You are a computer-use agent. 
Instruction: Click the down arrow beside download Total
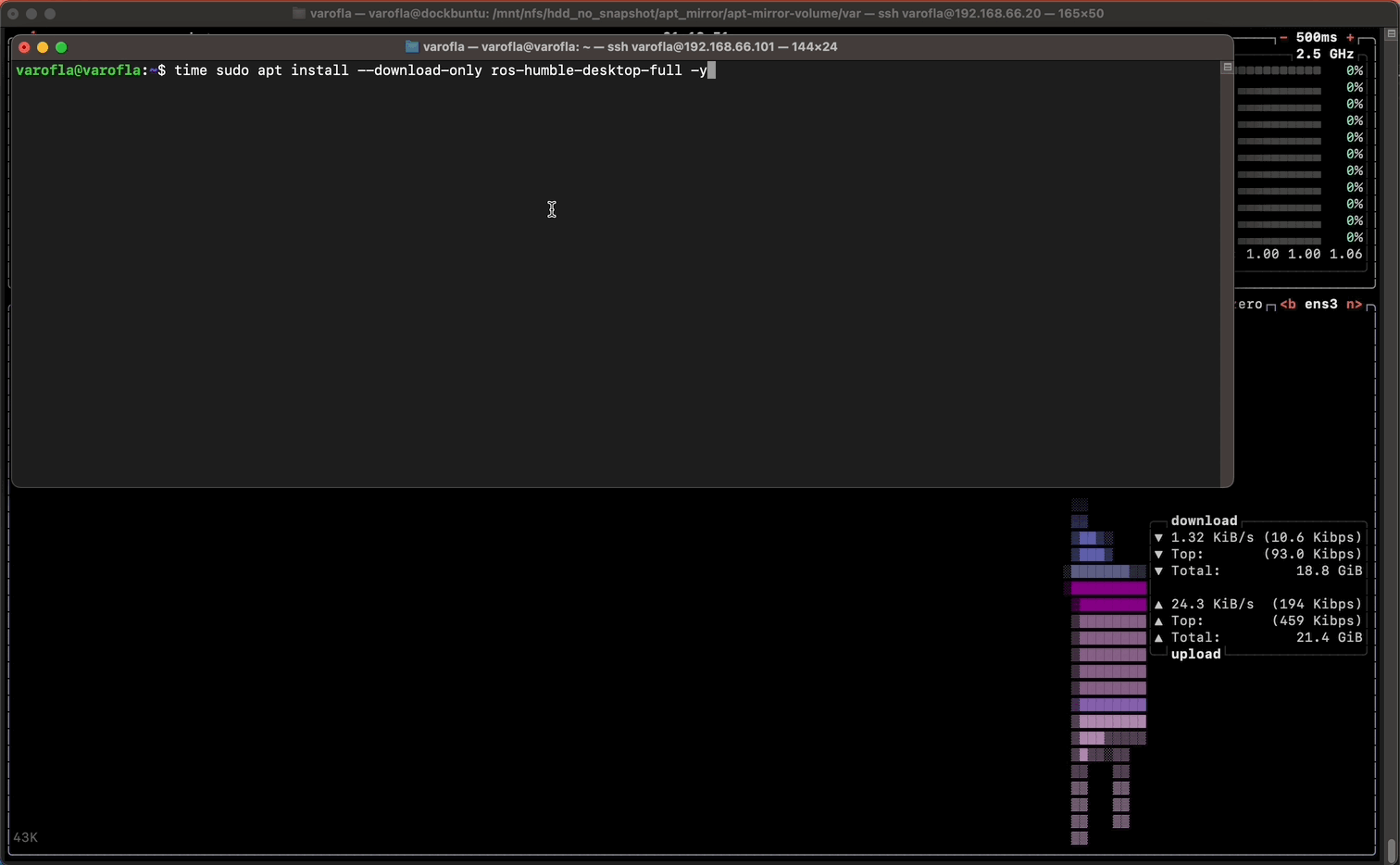pos(1158,571)
